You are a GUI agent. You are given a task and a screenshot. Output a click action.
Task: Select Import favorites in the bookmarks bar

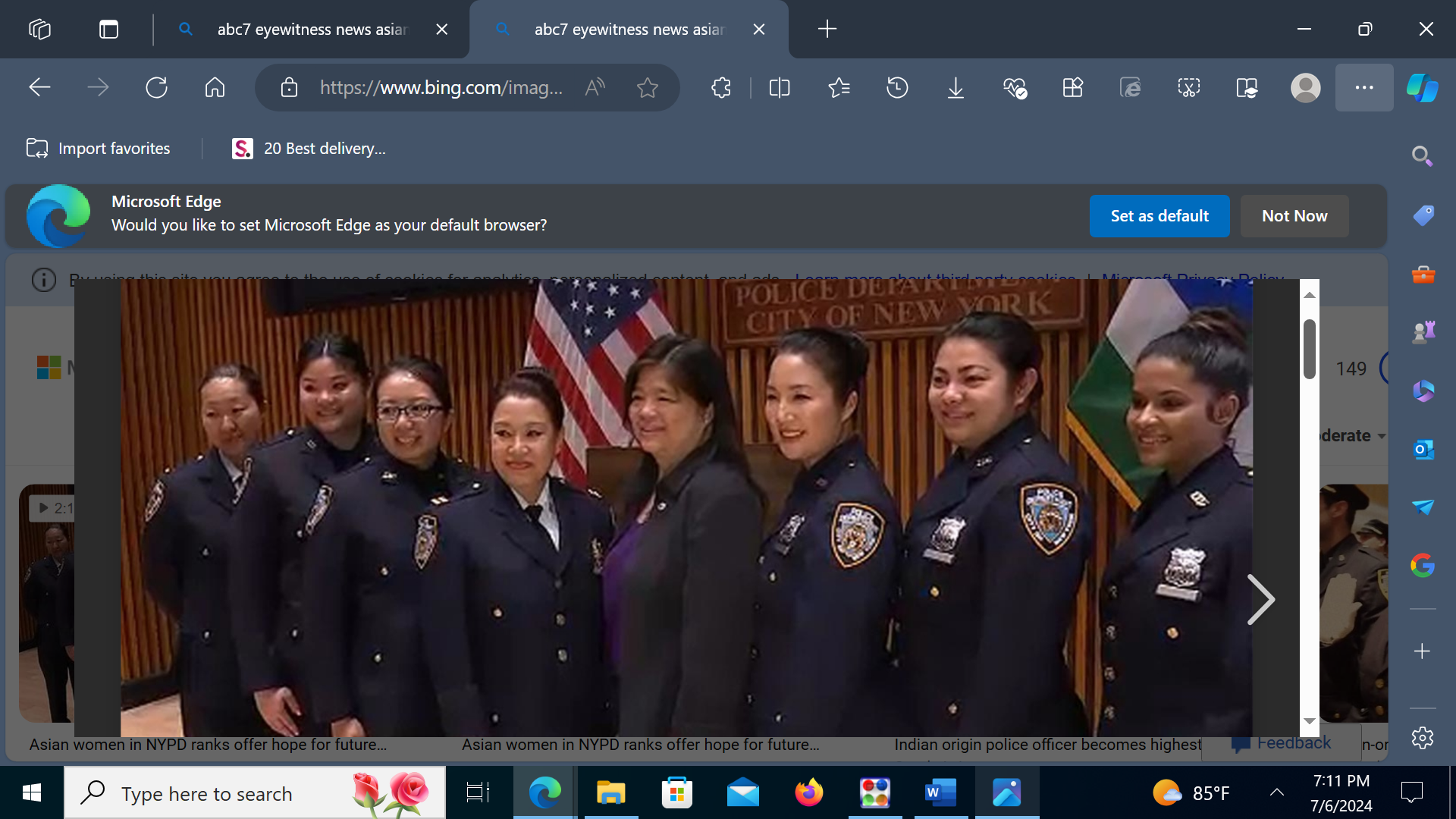[x=99, y=149]
